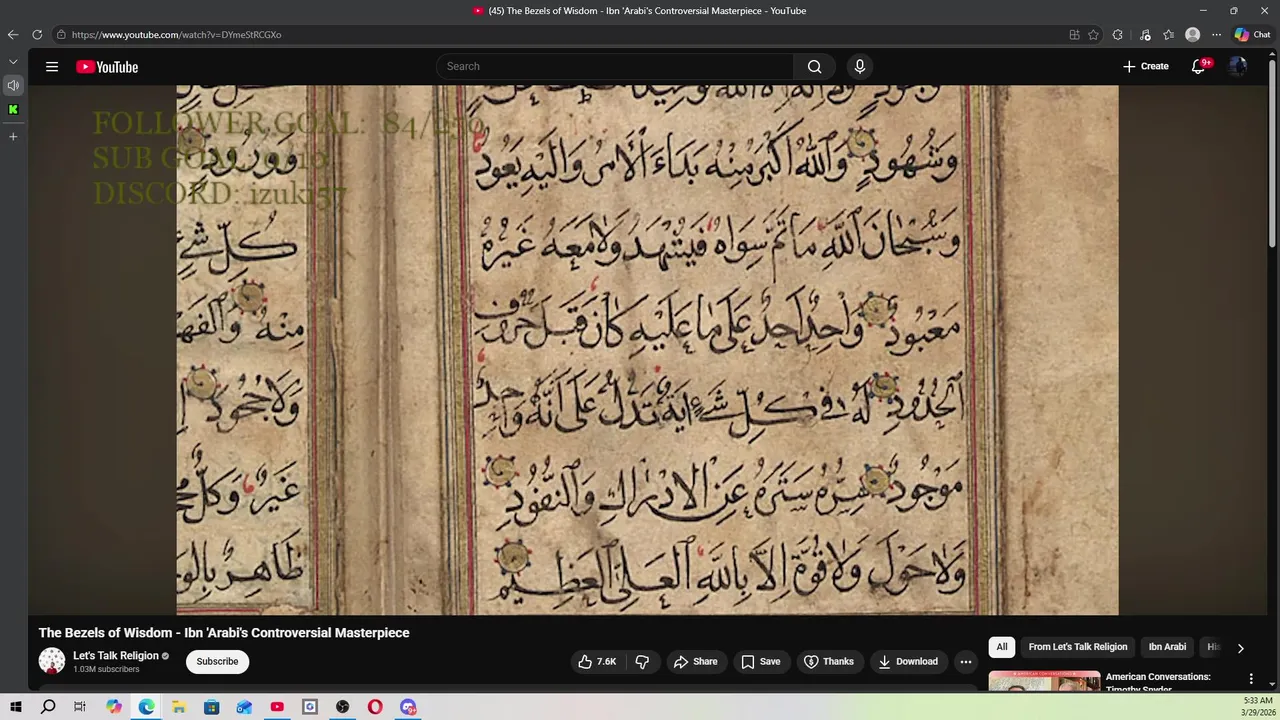Open Microsoft Store from taskbar
Image resolution: width=1280 pixels, height=720 pixels.
pos(212,707)
